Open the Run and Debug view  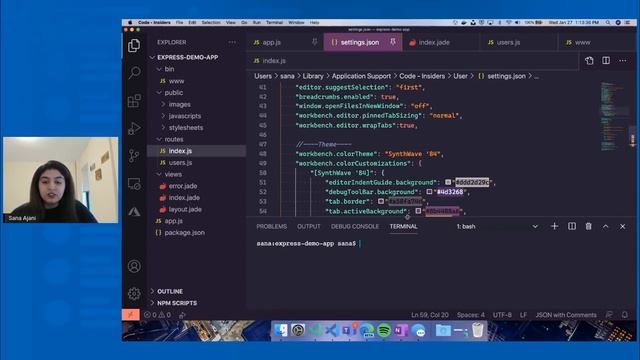[x=134, y=129]
